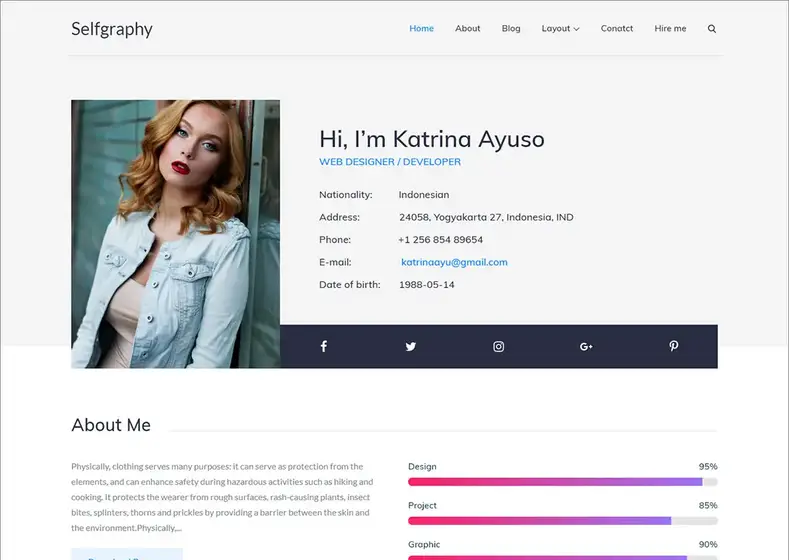Click the Selfgraphy site logo

click(112, 29)
